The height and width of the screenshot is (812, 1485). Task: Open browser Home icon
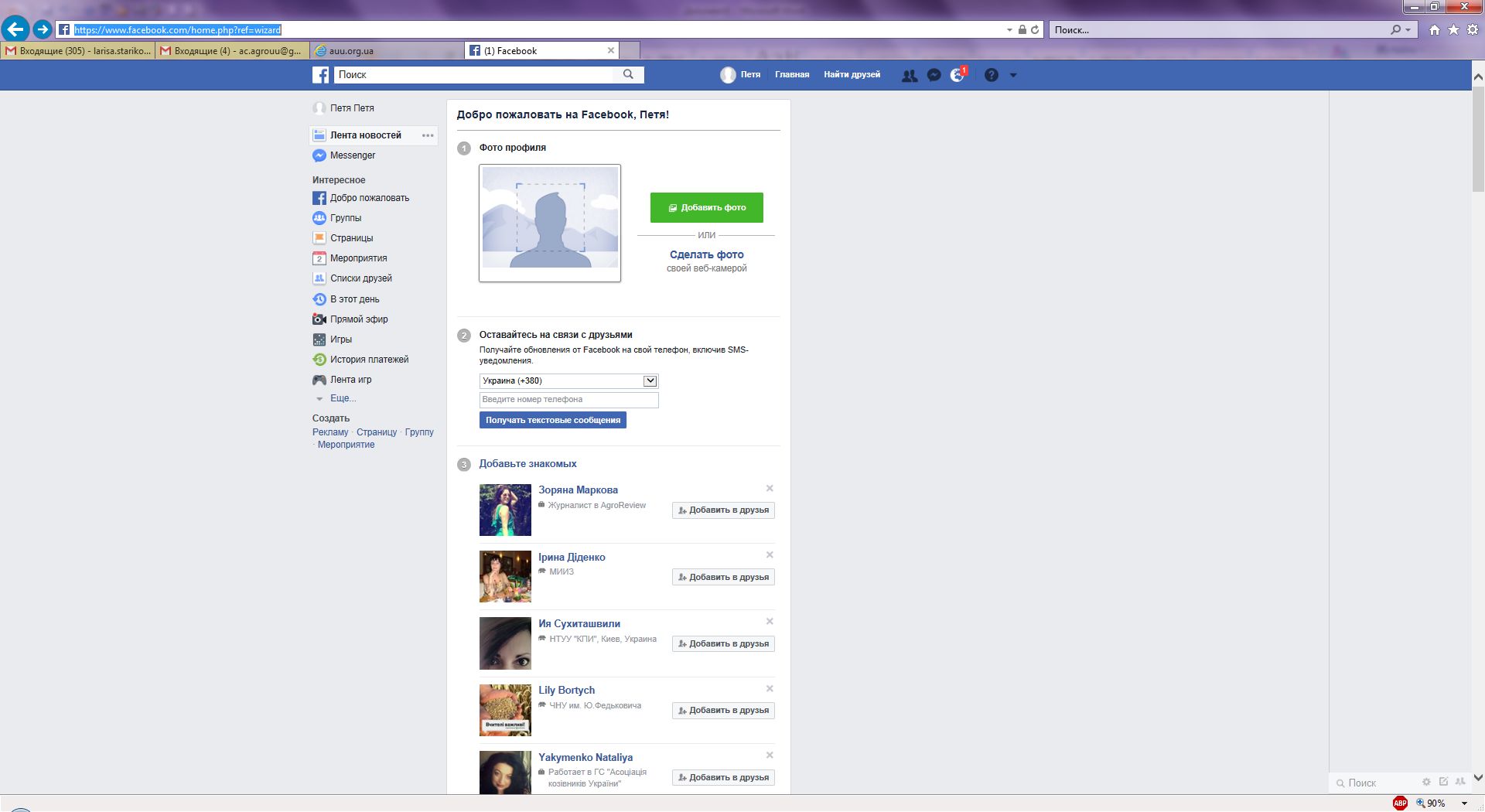[1435, 29]
